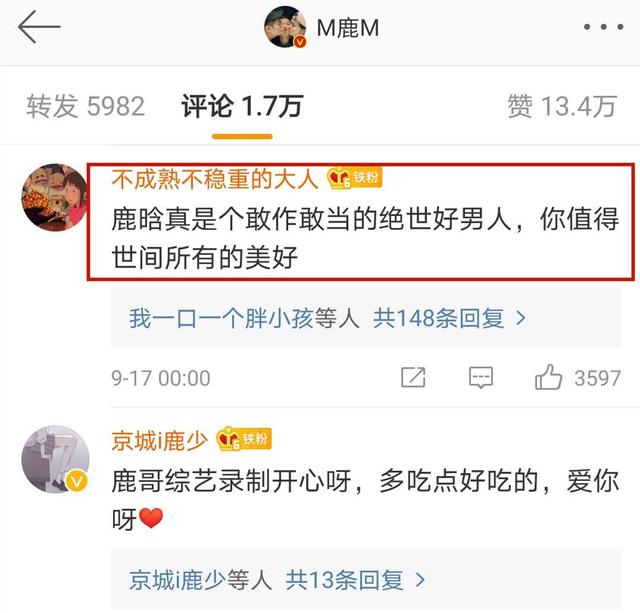The height and width of the screenshot is (613, 640).
Task: Tap the M鹿M profile avatar in the header
Action: [x=285, y=27]
